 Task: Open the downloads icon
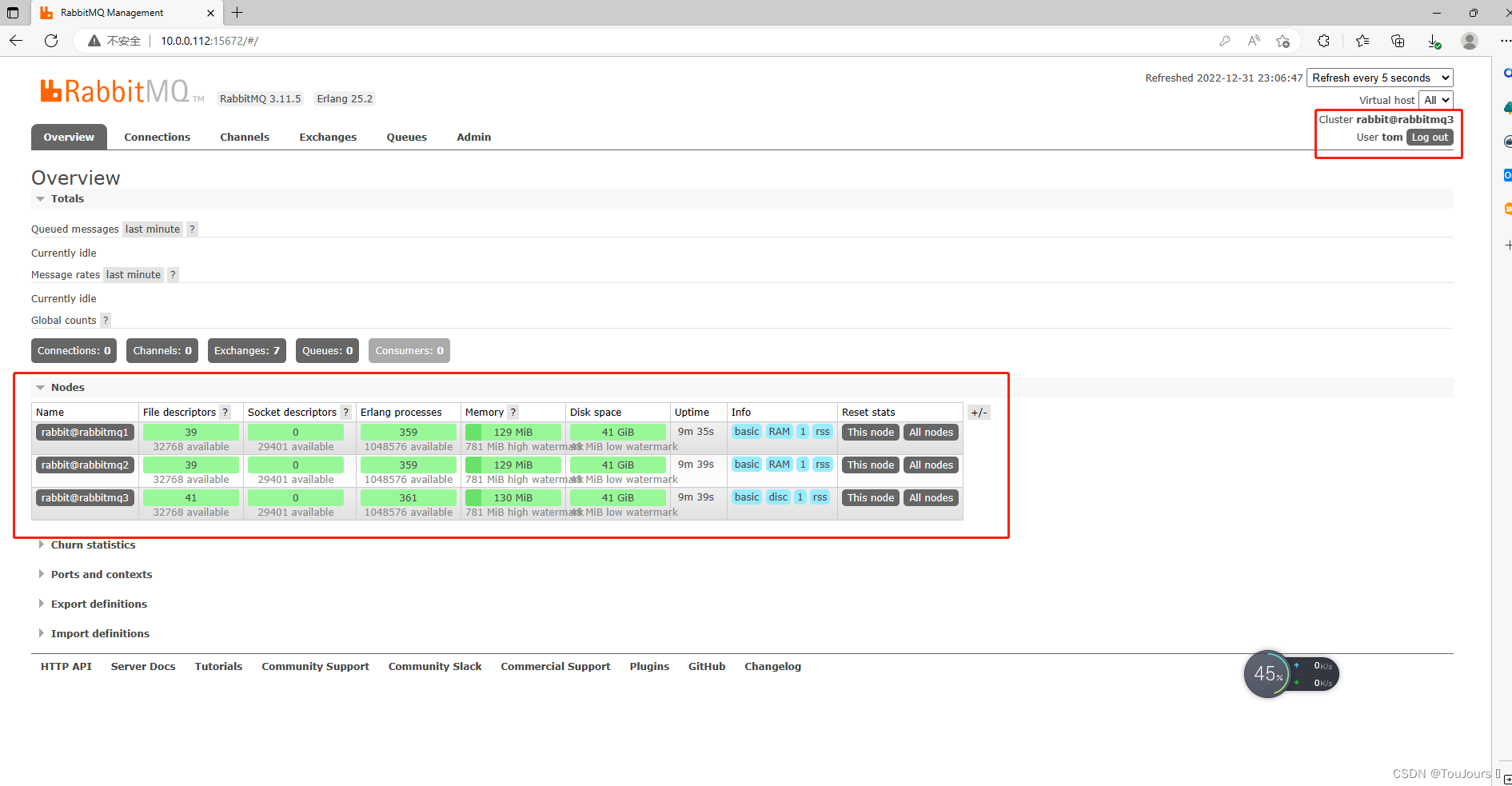pyautogui.click(x=1434, y=41)
